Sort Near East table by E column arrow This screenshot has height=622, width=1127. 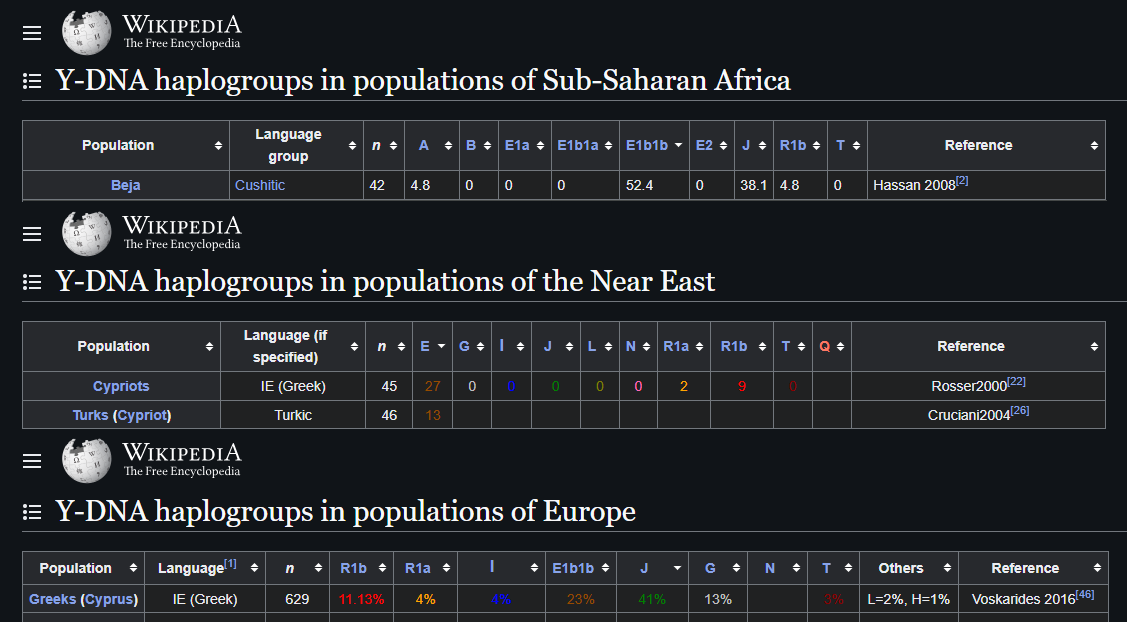441,347
